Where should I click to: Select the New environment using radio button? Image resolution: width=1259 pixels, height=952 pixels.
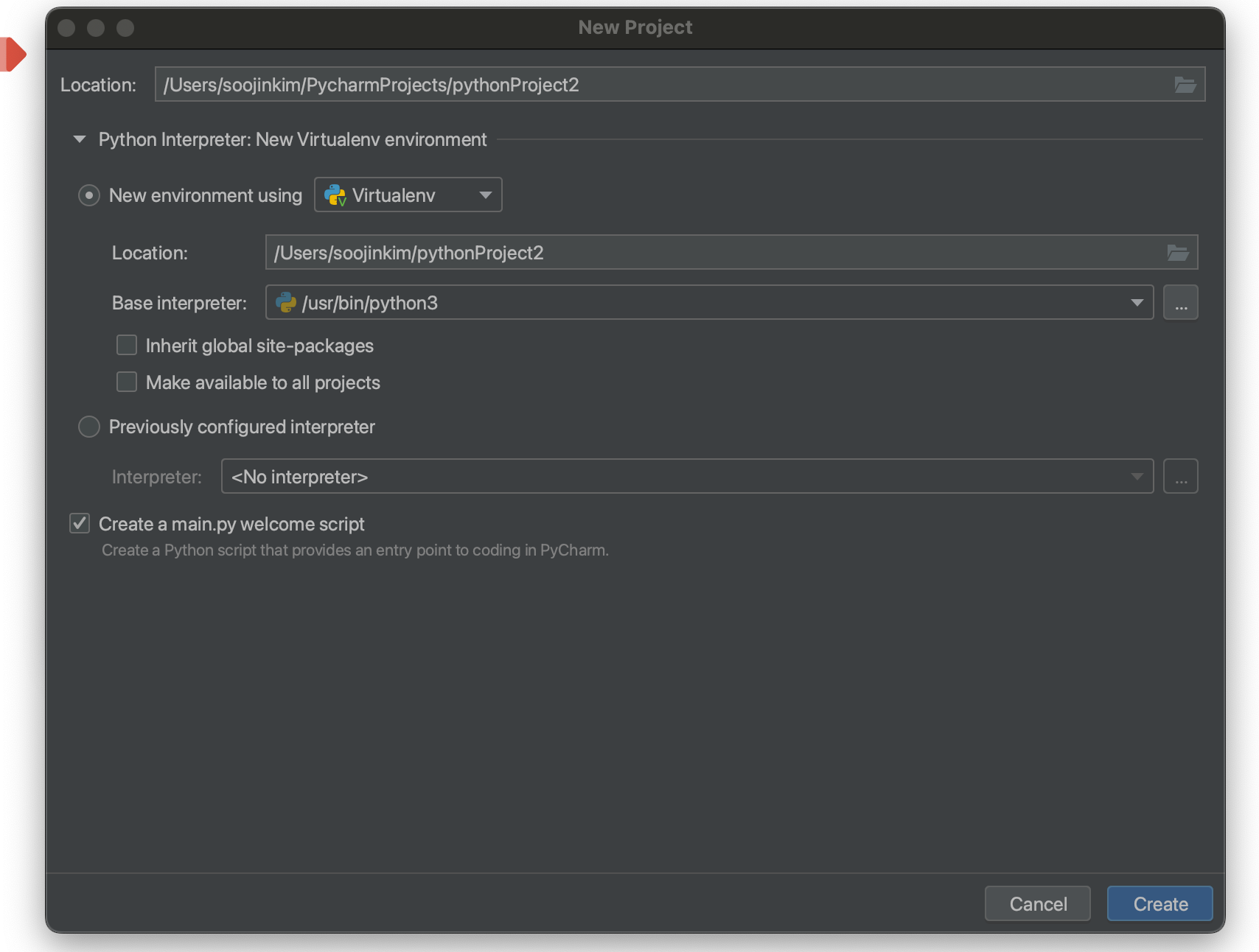click(x=89, y=195)
